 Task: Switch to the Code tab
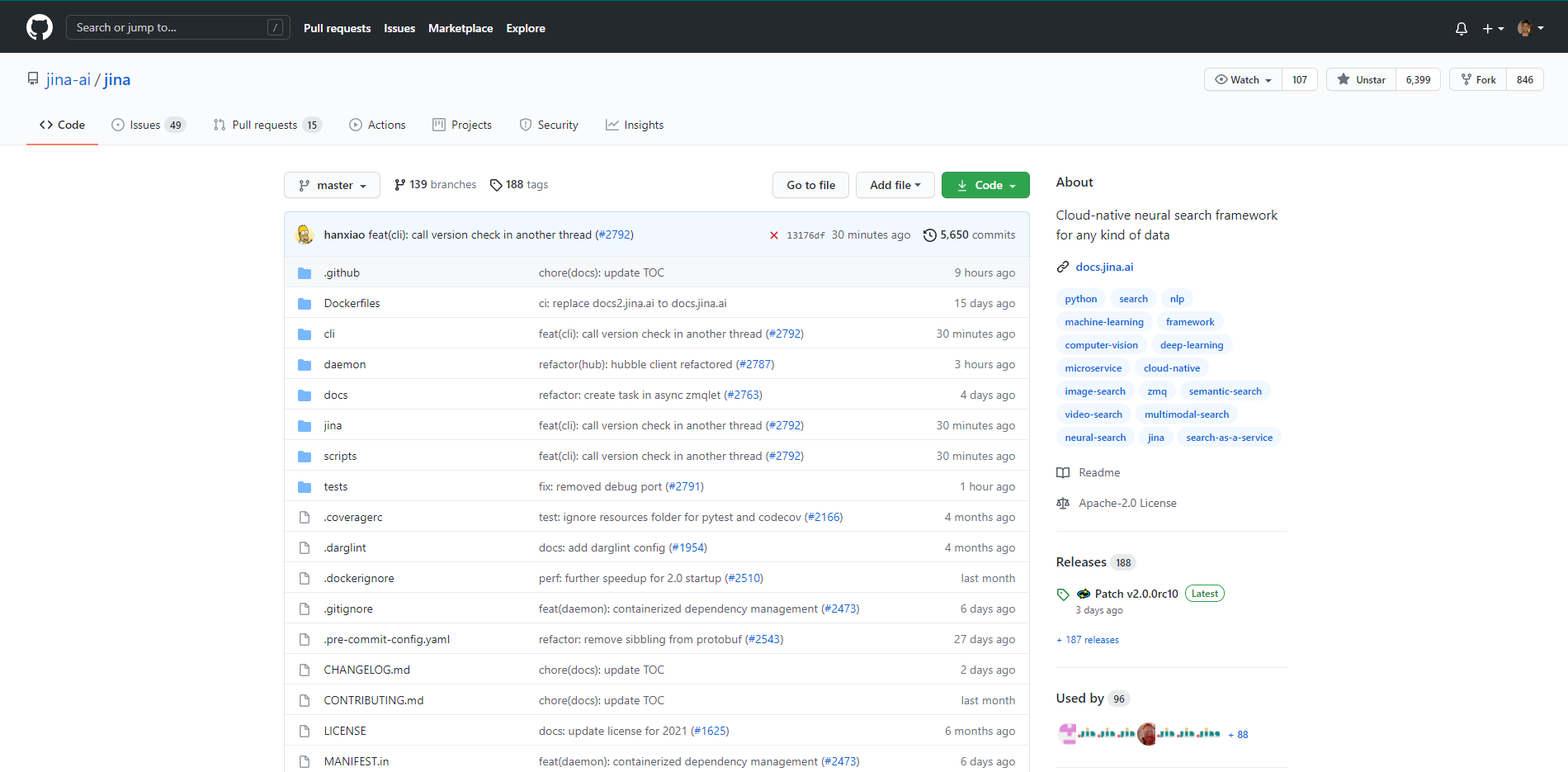[62, 125]
